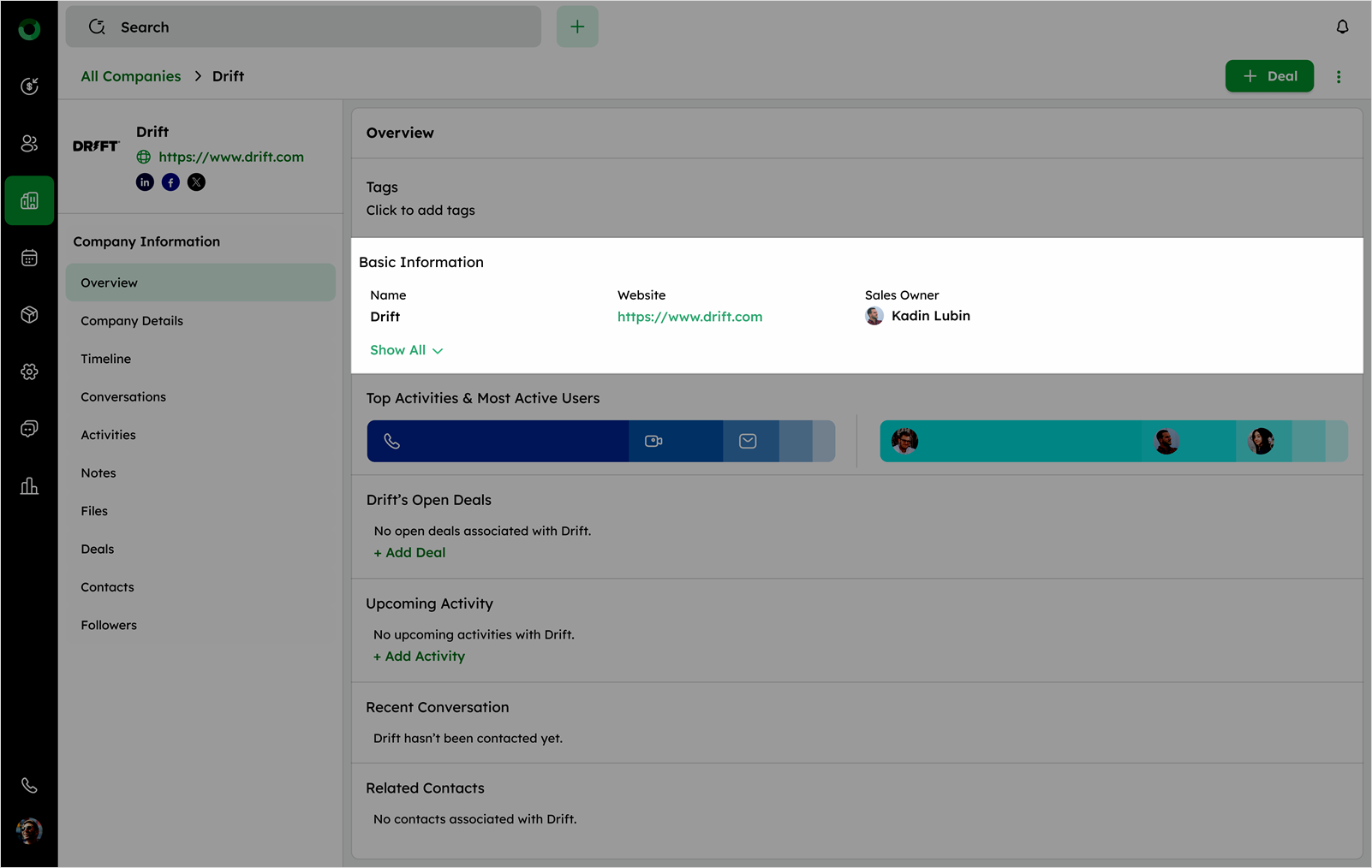1372x868 pixels.
Task: Expand Show All in Basic Information
Action: pyautogui.click(x=406, y=350)
